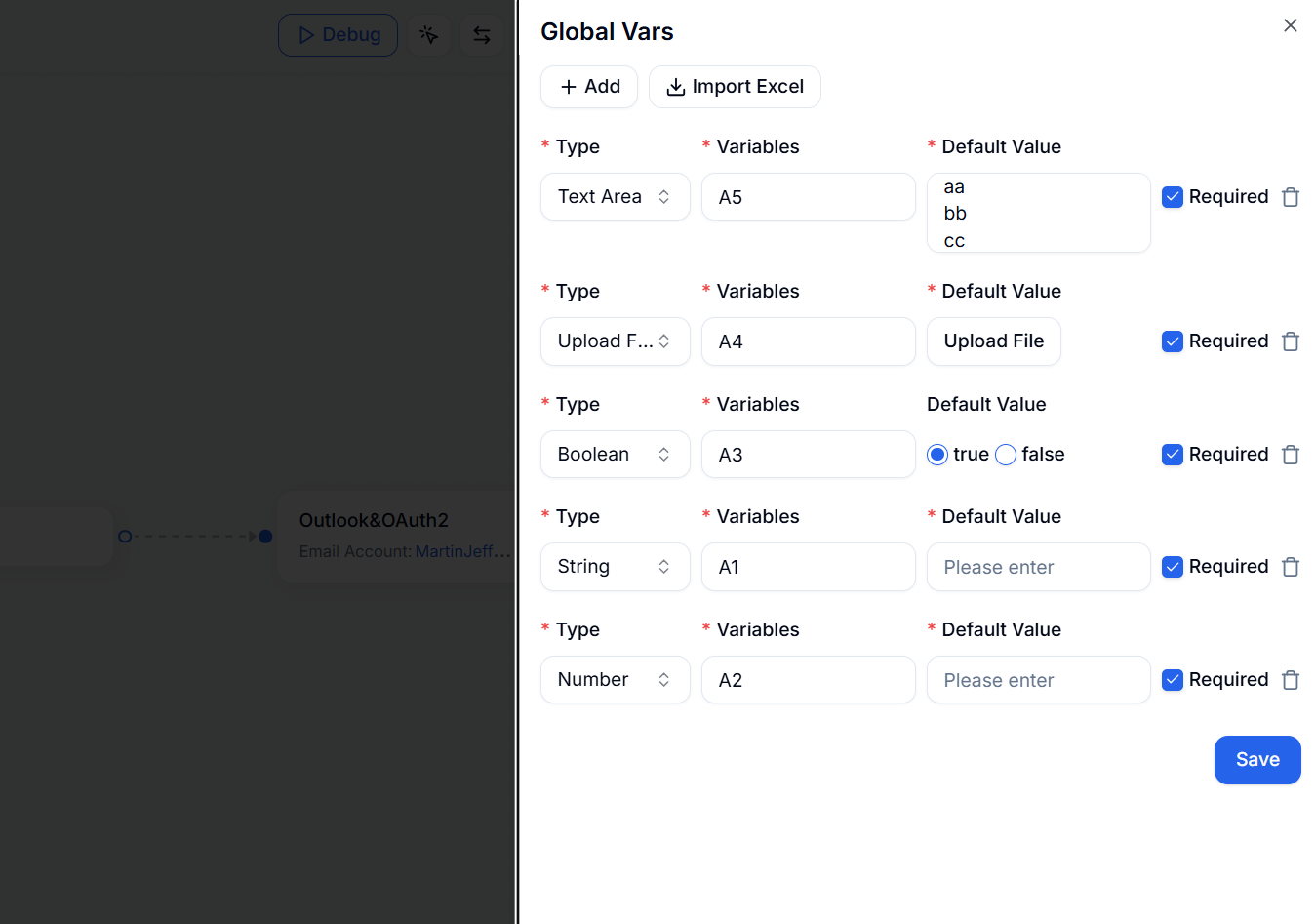Remove the A2 number variable
This screenshot has width=1315, height=924.
click(x=1290, y=680)
